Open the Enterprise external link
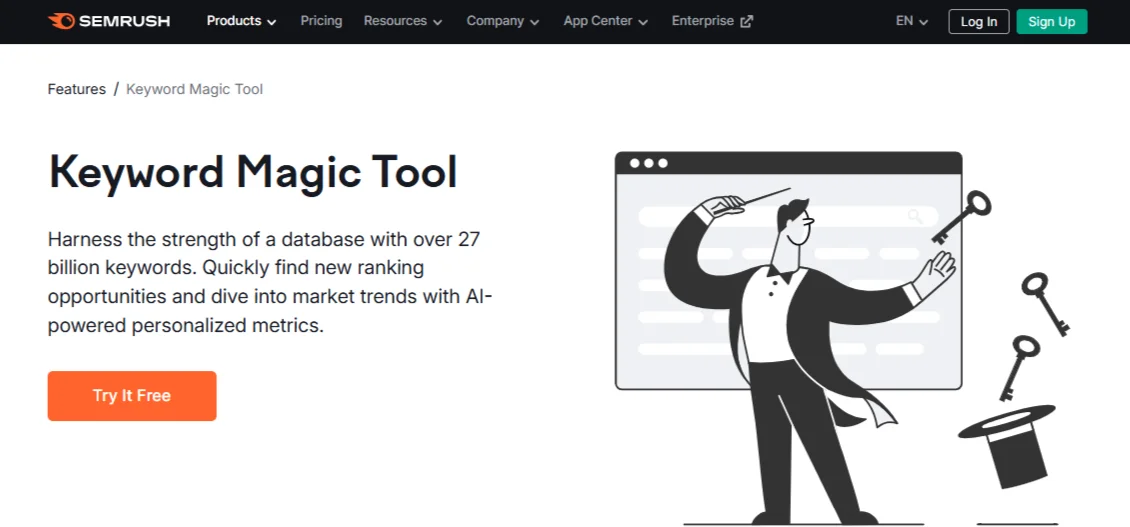 coord(712,21)
